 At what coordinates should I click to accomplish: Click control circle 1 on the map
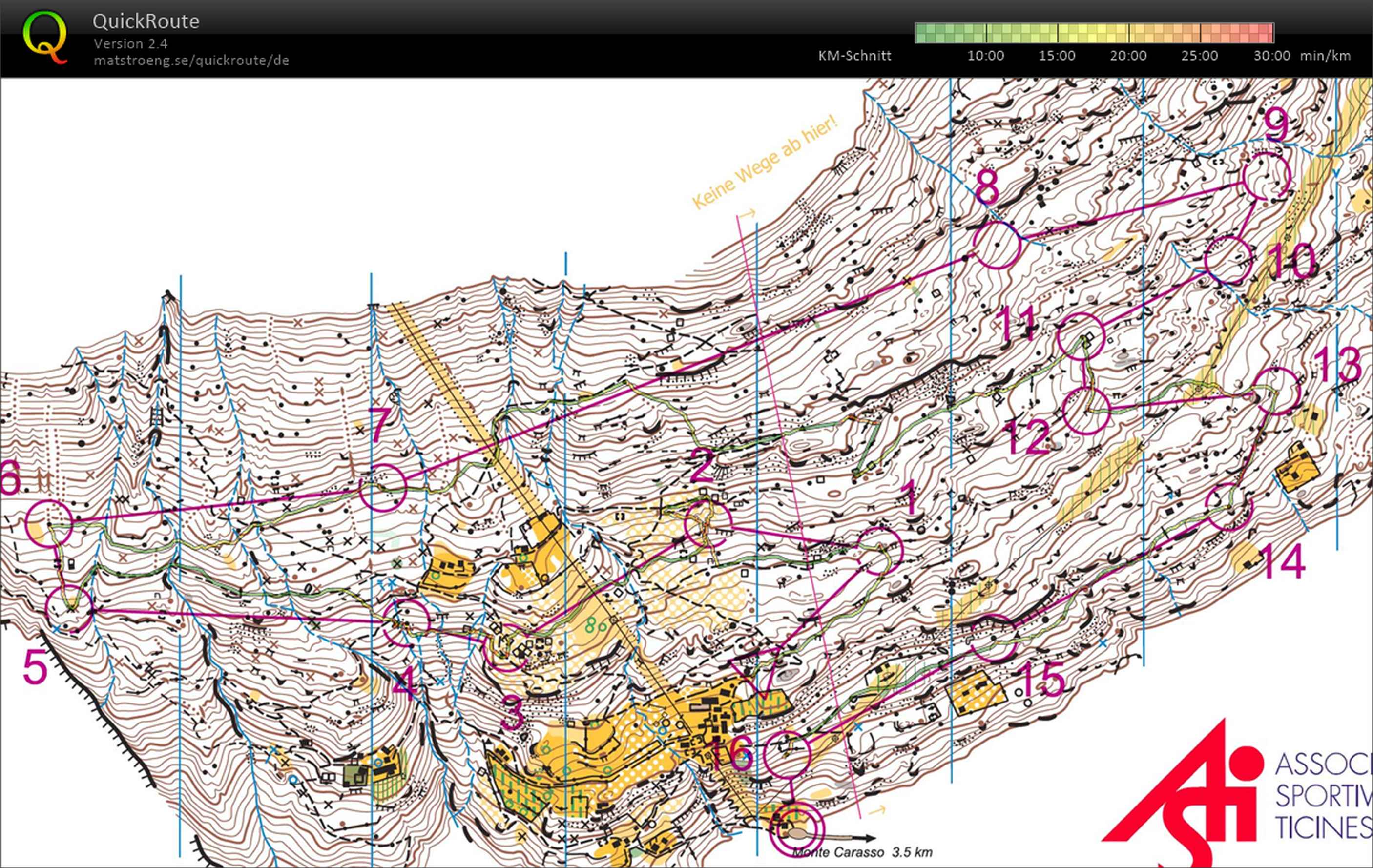pos(880,550)
